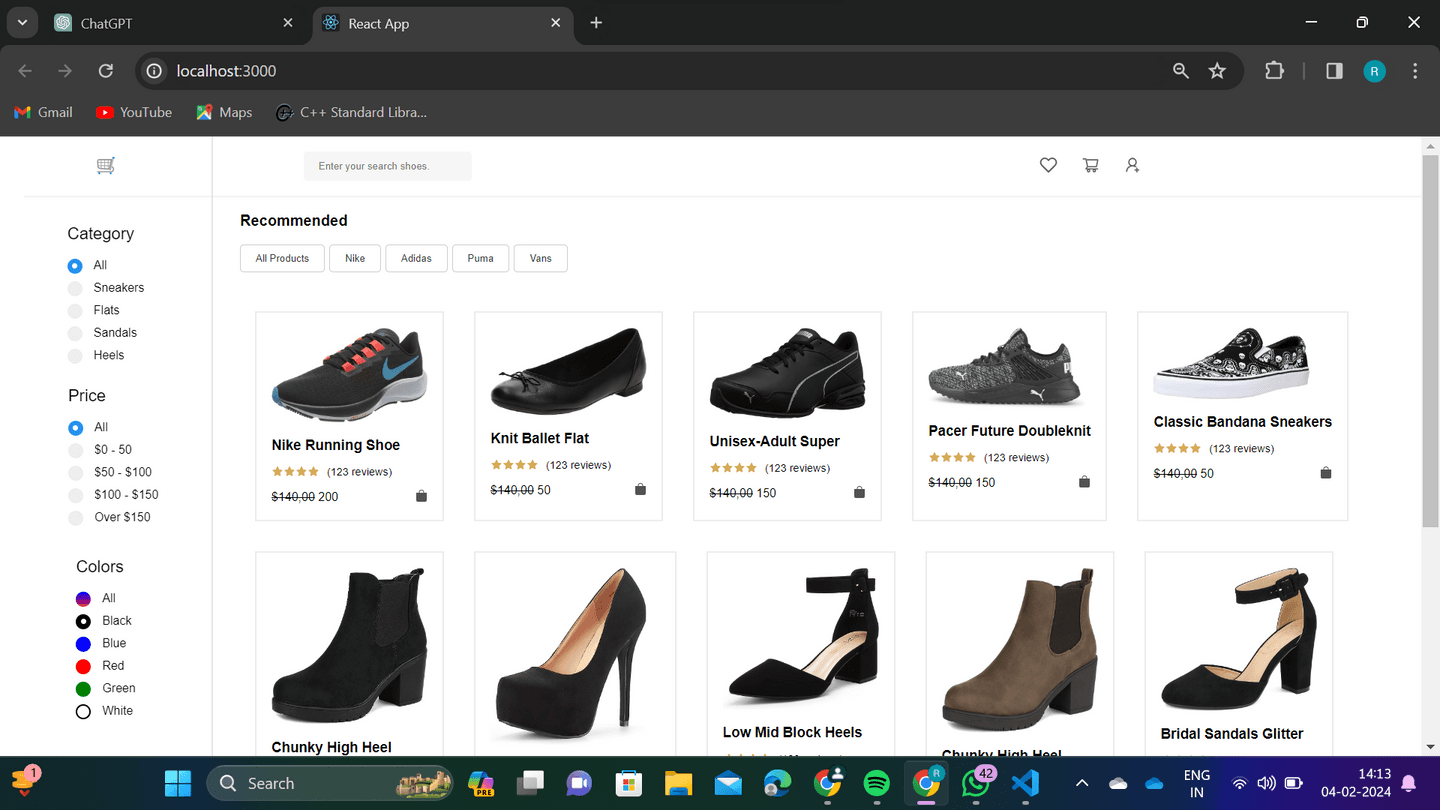Click the shoe search input field
This screenshot has width=1440, height=810.
pyautogui.click(x=388, y=166)
